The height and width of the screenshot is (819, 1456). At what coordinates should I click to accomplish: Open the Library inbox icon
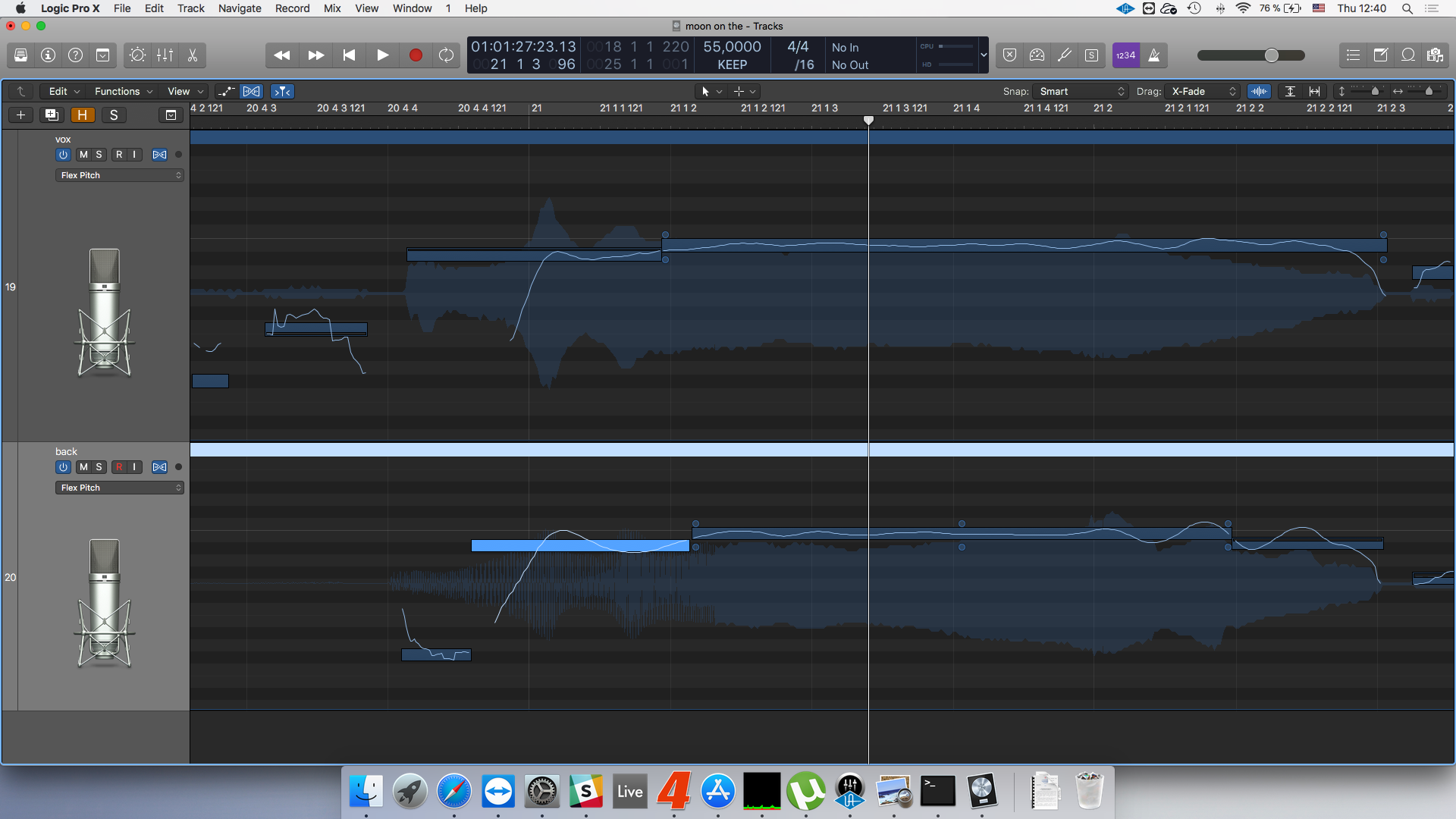[x=21, y=55]
